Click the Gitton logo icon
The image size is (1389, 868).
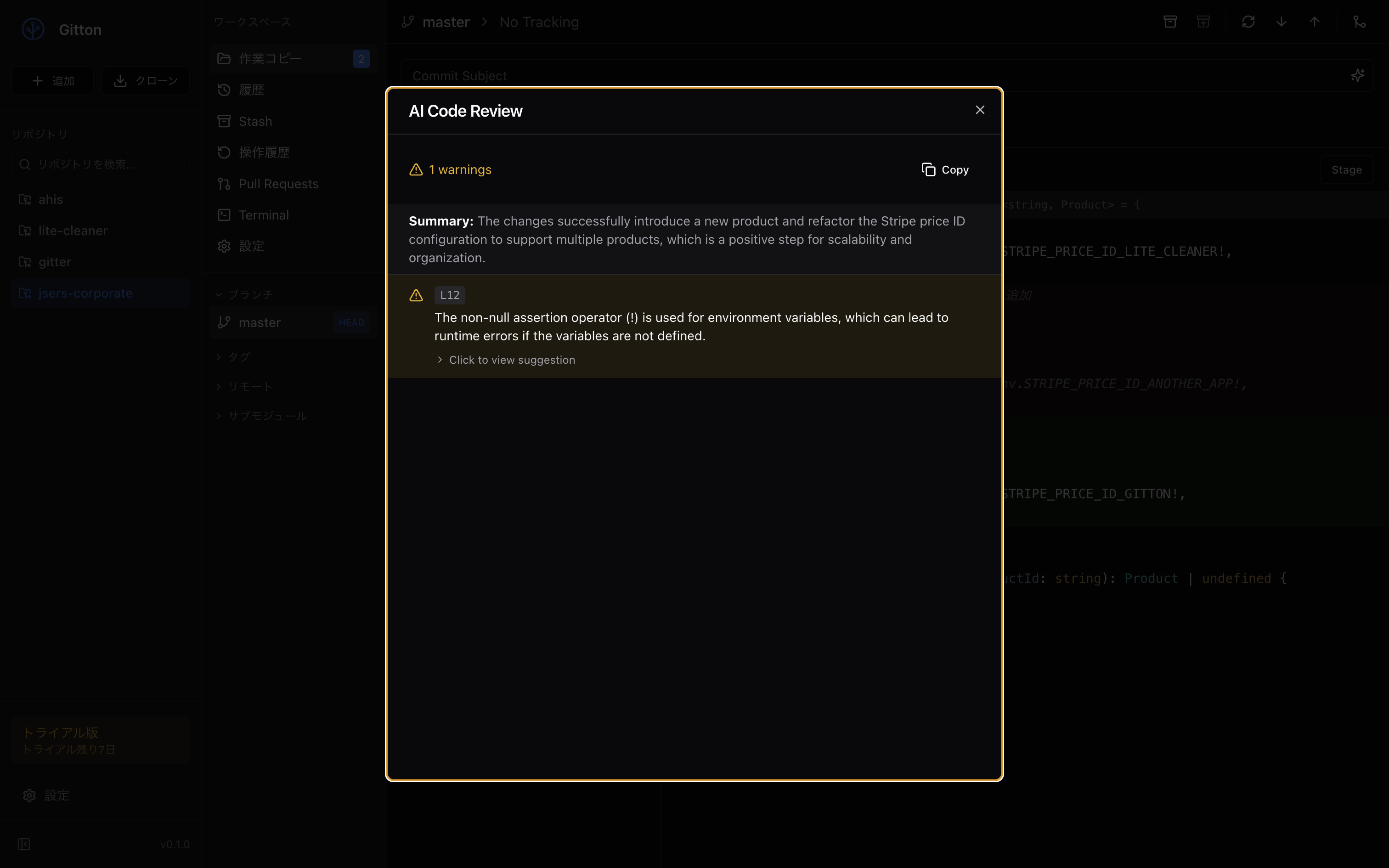[33, 29]
